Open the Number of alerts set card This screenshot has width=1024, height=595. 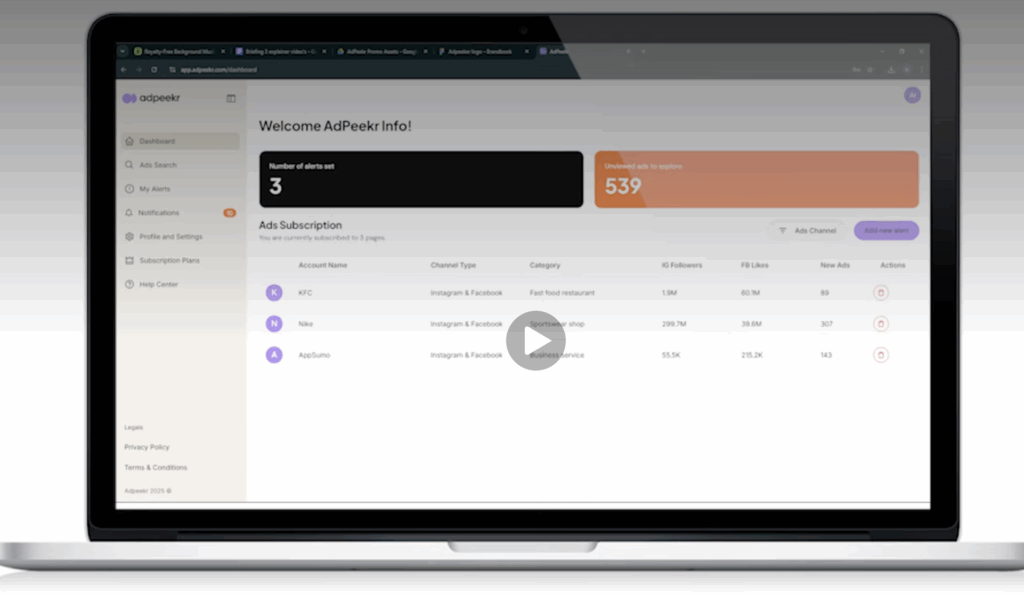coord(421,180)
